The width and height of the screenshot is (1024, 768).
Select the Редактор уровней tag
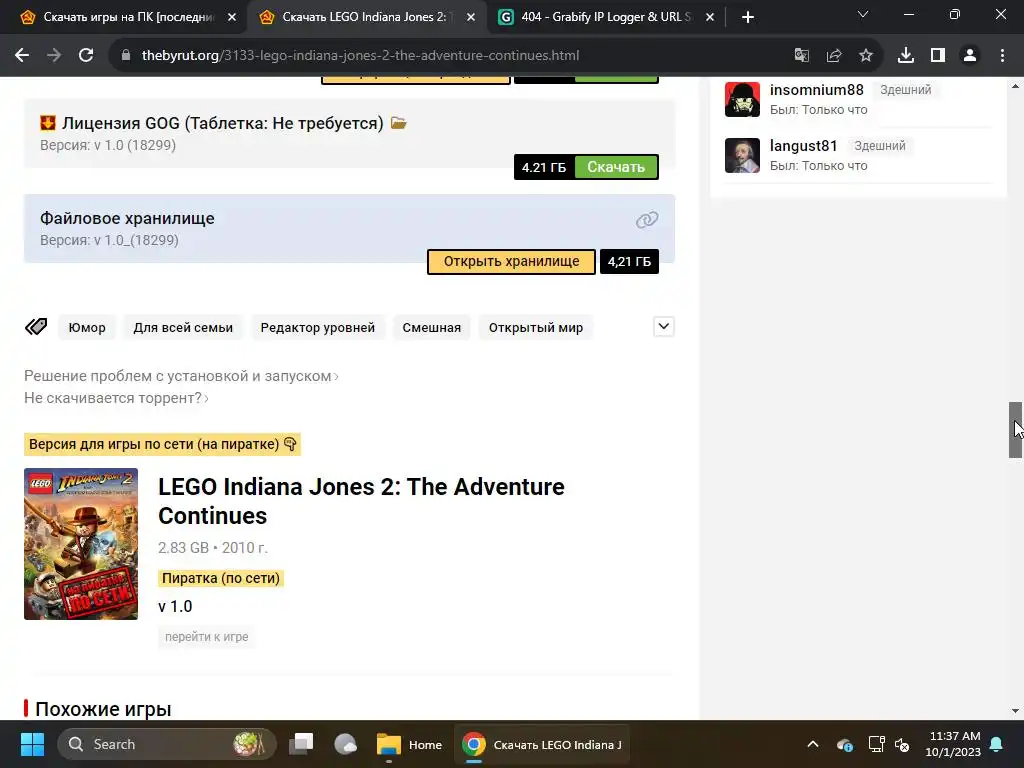click(x=317, y=327)
